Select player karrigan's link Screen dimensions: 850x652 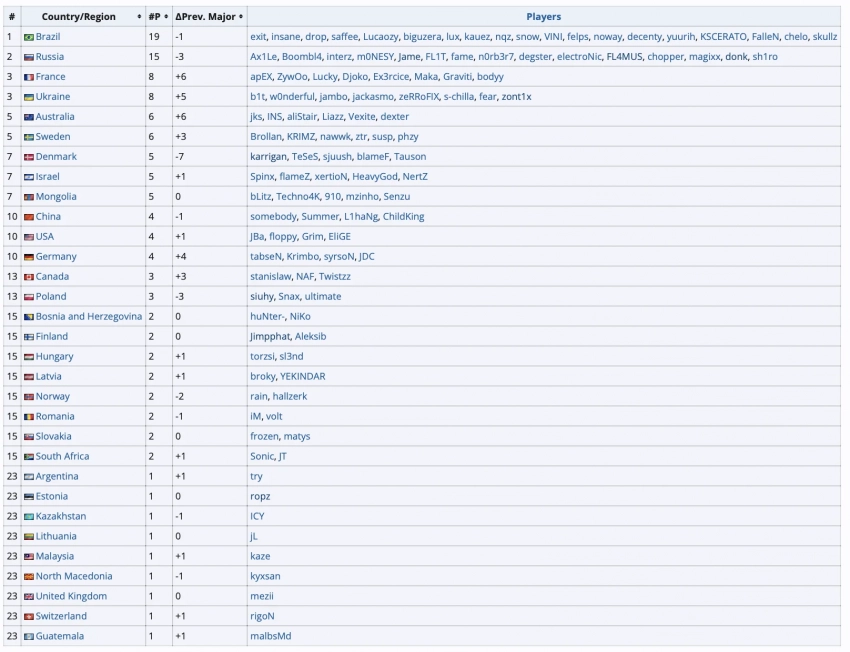point(267,157)
